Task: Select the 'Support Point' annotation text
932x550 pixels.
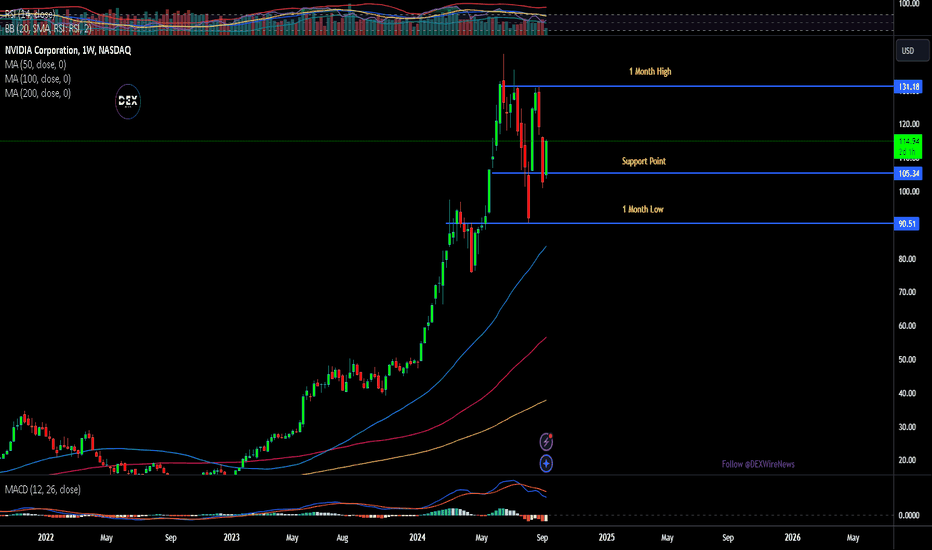Action: click(x=644, y=161)
